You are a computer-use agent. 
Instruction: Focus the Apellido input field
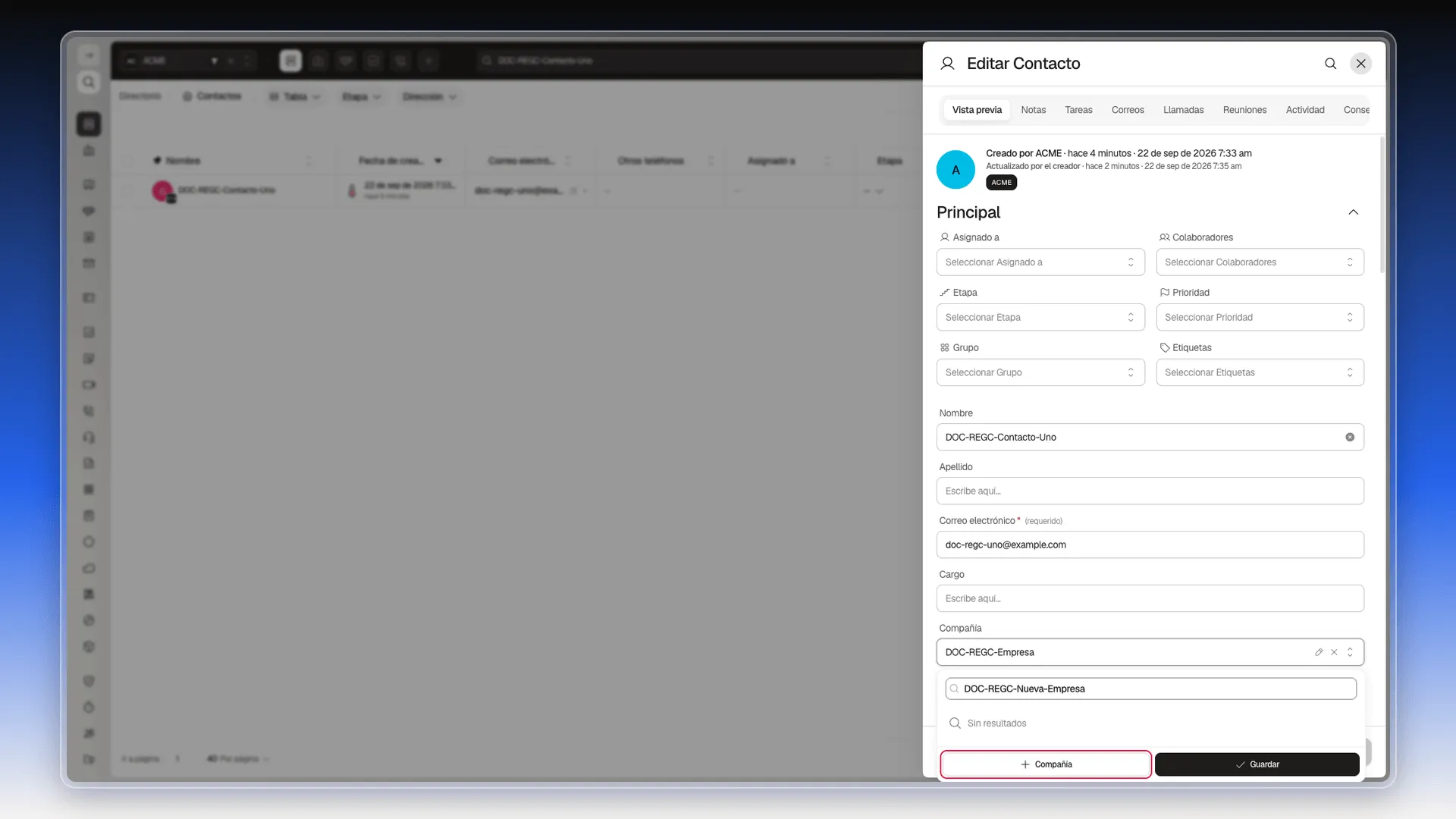[1150, 491]
